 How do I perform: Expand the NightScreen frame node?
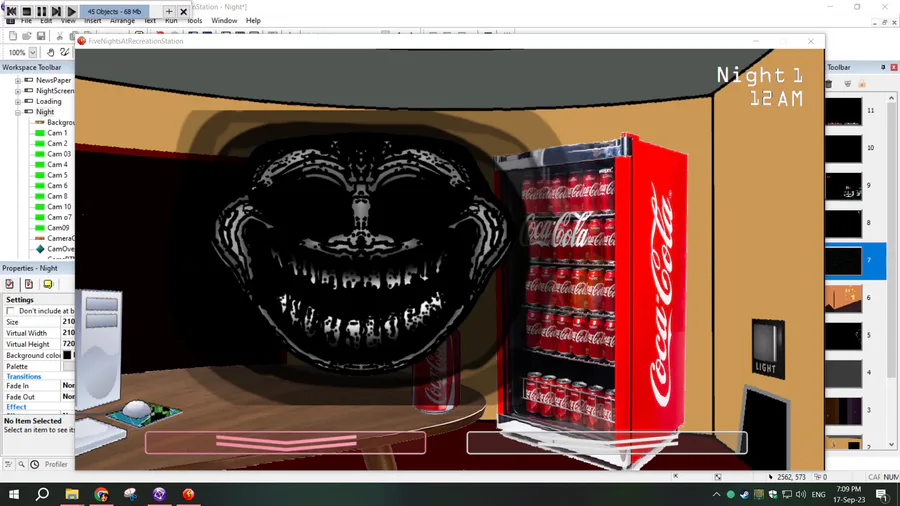coord(18,91)
